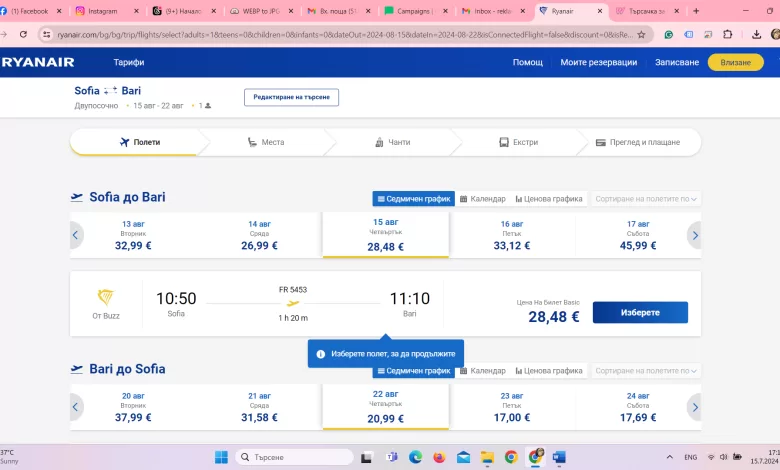View site information icon in address bar

[x=47, y=34]
